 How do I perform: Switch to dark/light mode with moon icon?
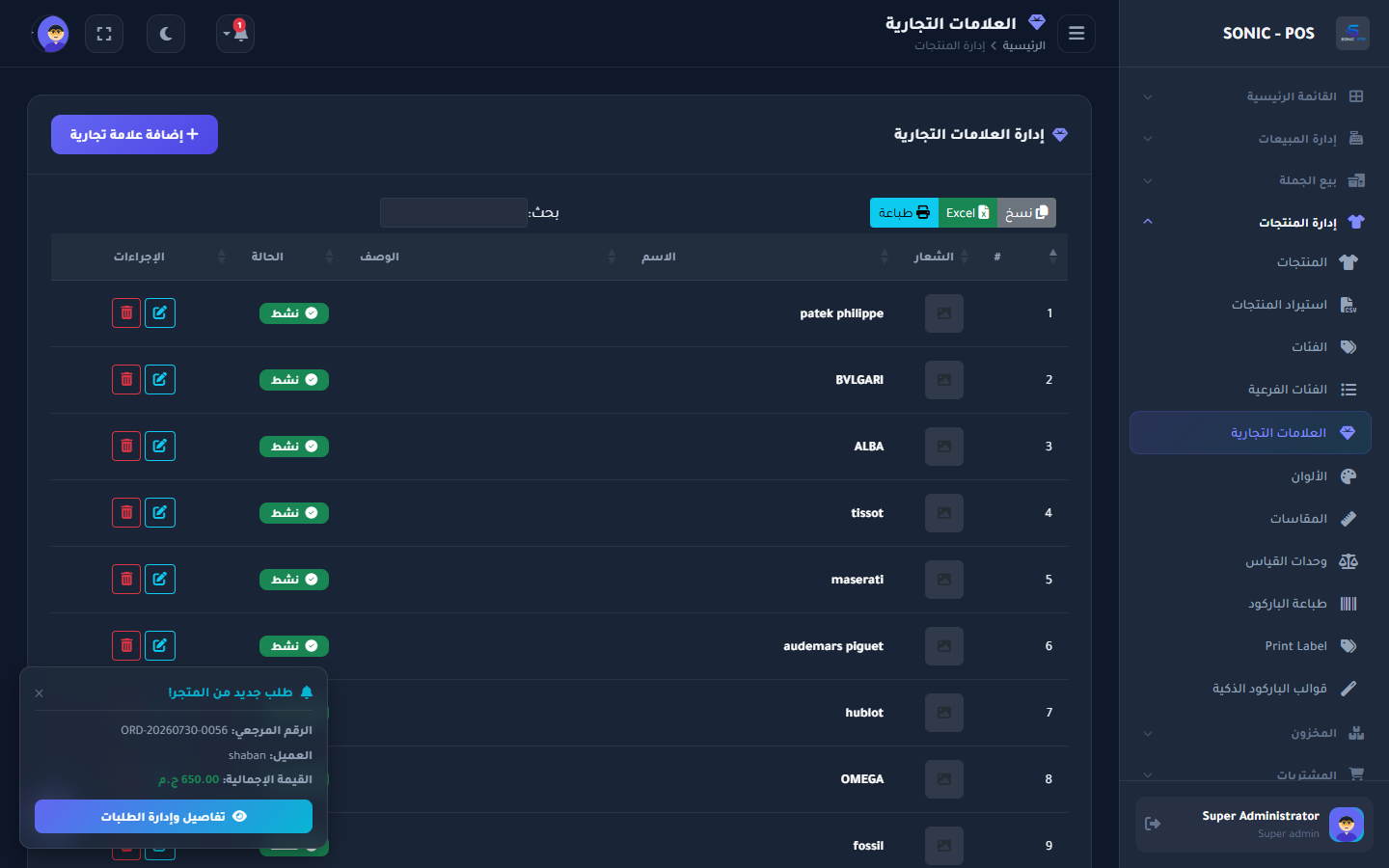click(166, 34)
